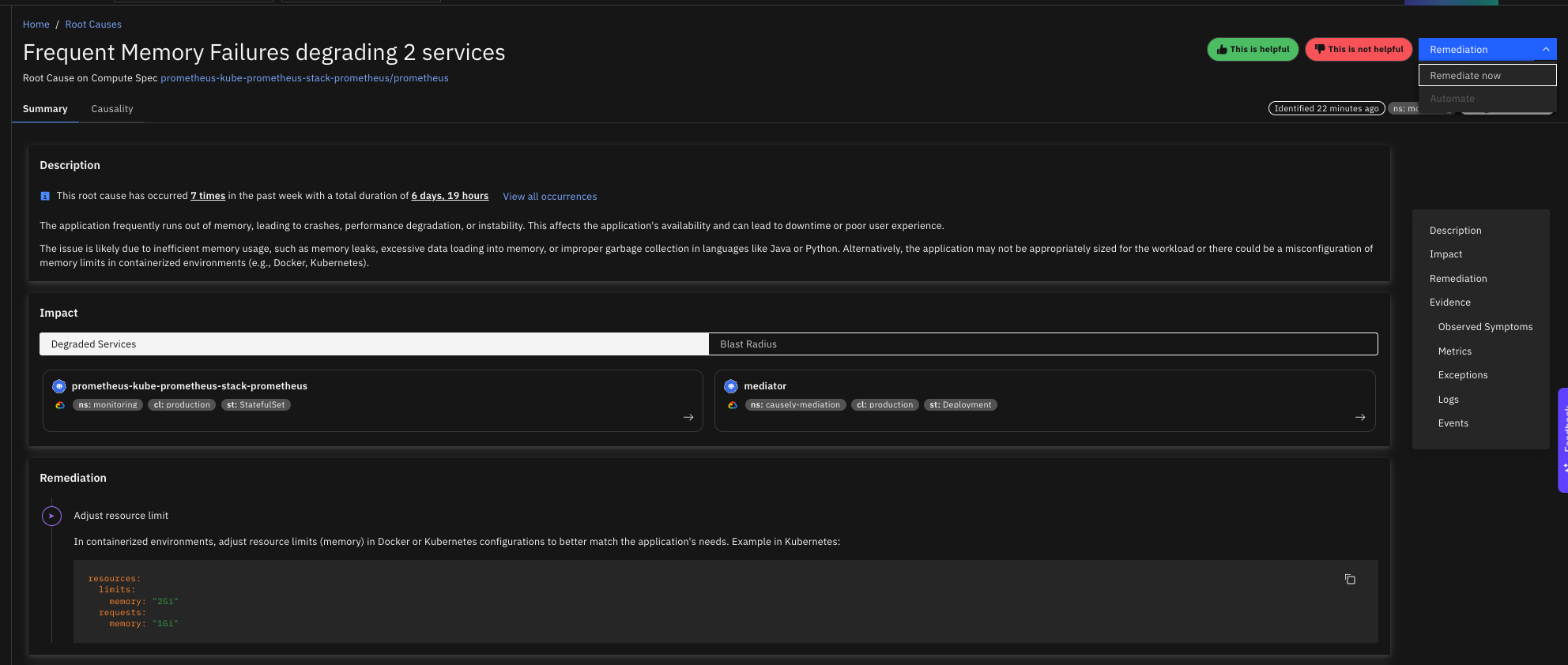Click cloud provider icon in mediator card

(x=733, y=405)
